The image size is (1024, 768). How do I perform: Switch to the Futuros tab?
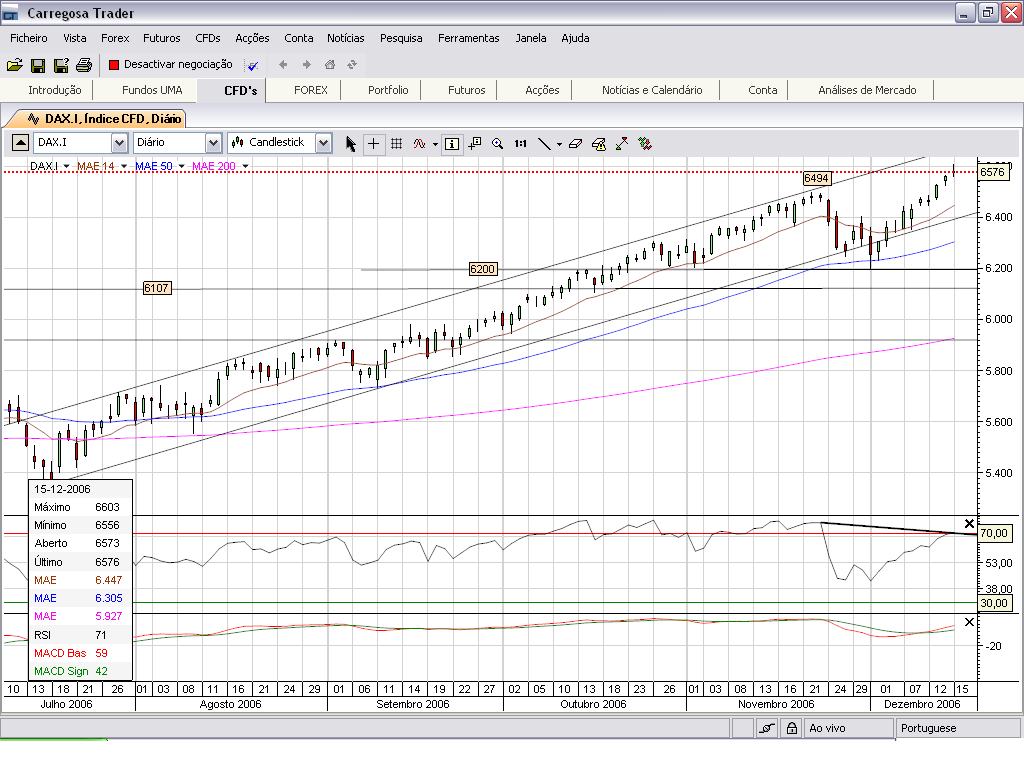coord(466,90)
